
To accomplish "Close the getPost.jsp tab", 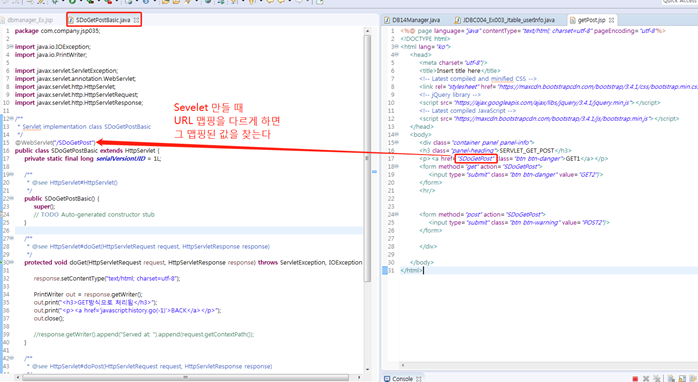I will 612,20.
